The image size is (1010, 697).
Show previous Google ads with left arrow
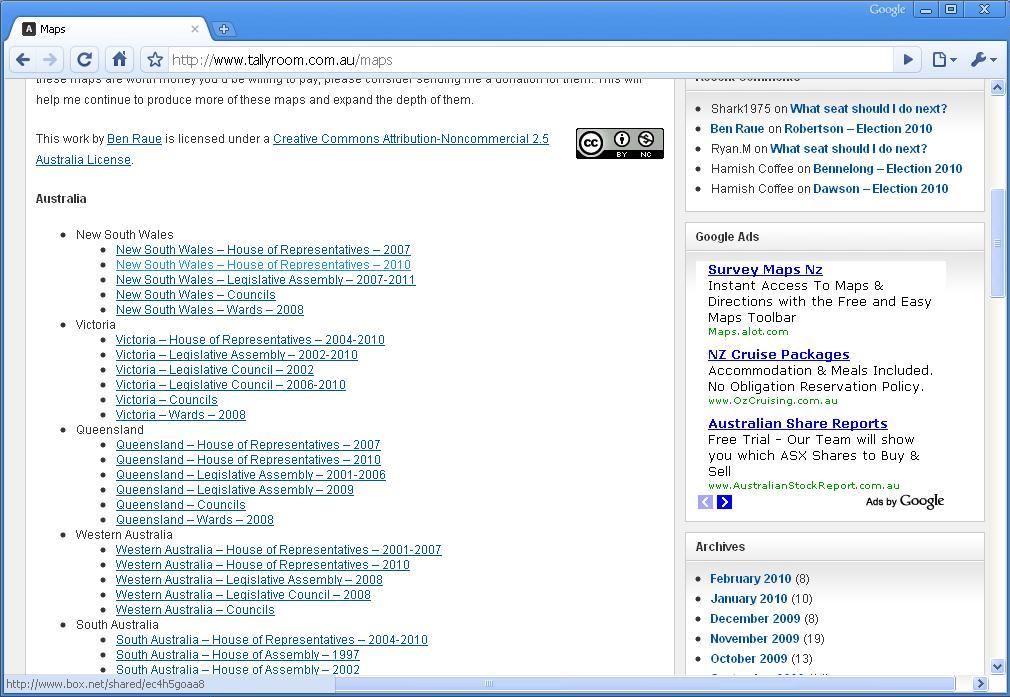point(705,502)
